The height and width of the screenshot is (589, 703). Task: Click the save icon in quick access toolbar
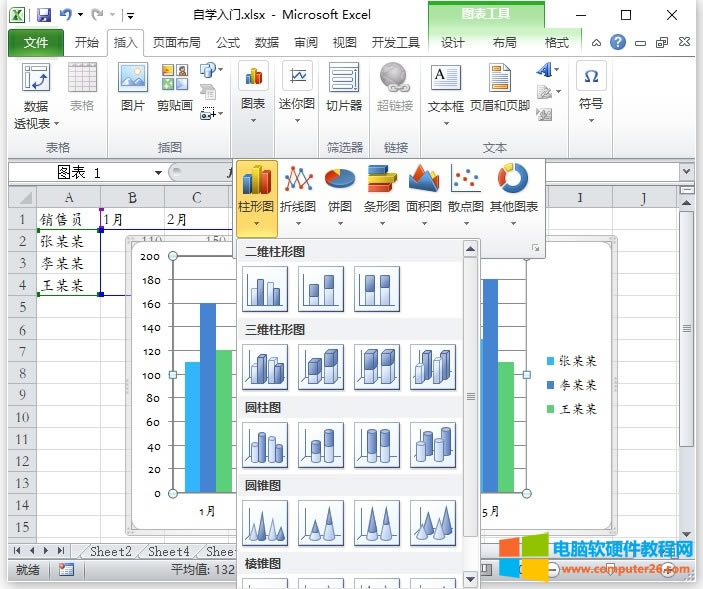(43, 15)
